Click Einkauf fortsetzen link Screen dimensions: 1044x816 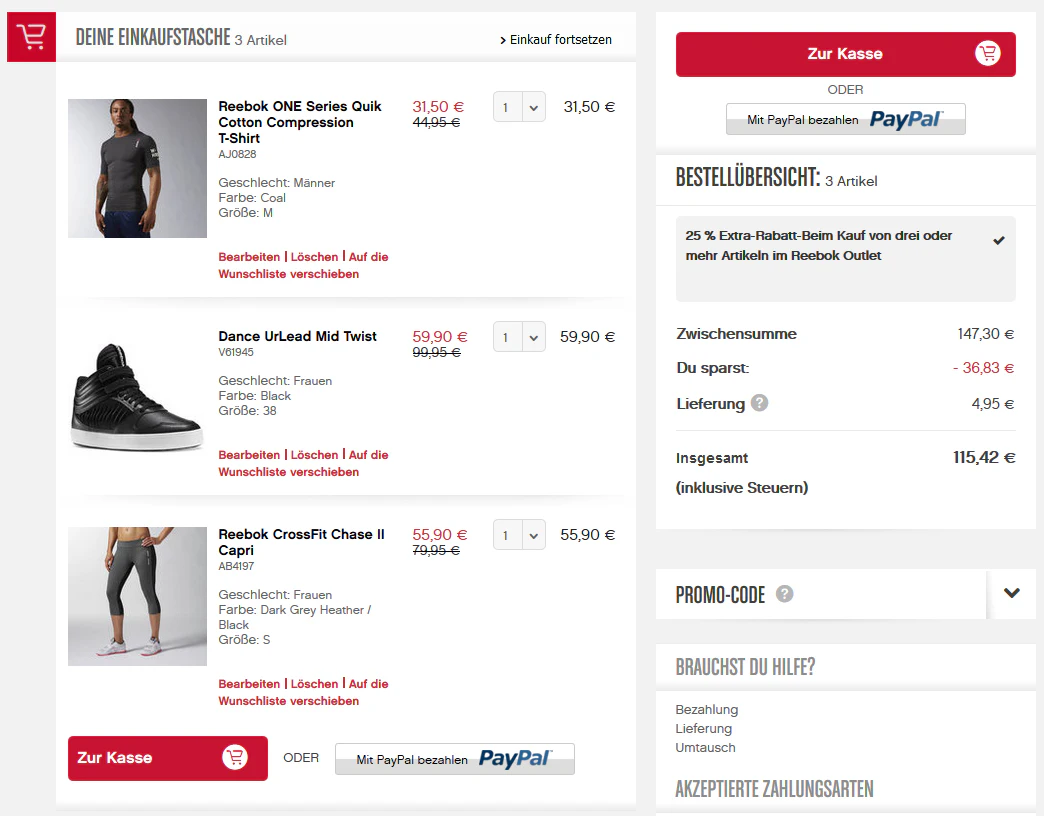click(x=556, y=40)
